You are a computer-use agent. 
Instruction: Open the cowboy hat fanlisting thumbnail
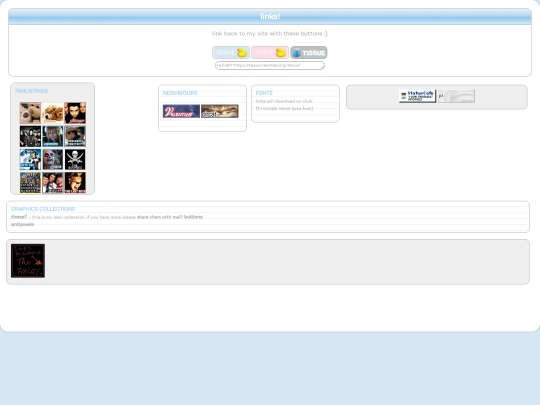click(x=75, y=136)
